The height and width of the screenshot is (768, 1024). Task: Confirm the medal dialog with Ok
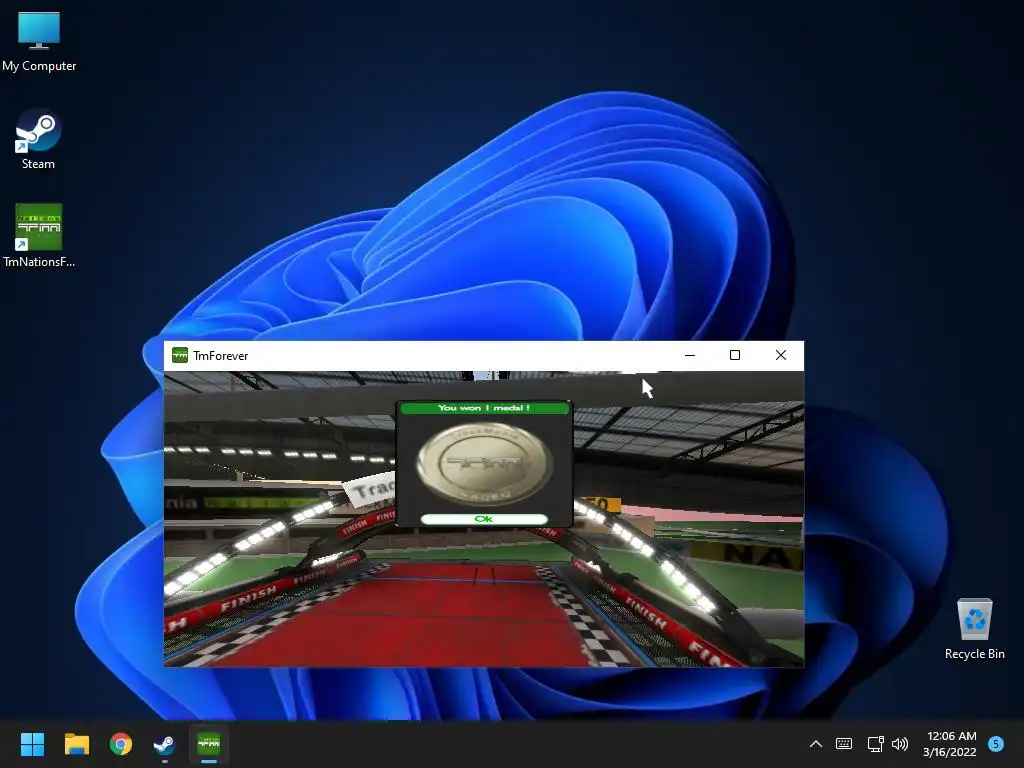click(x=484, y=519)
